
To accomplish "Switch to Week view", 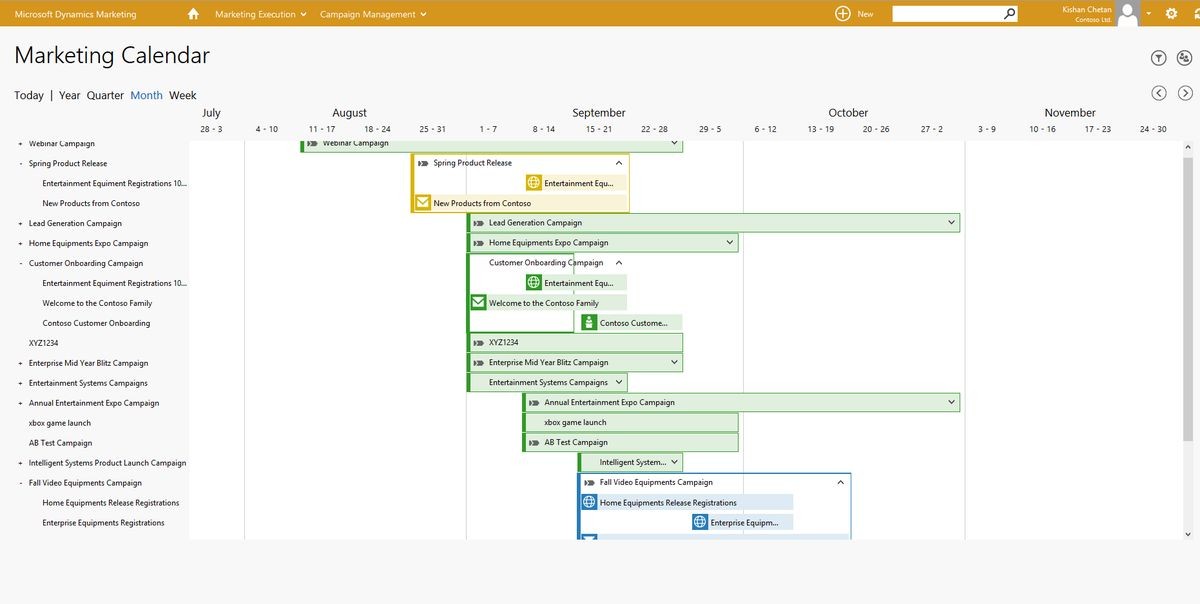I will coord(183,95).
